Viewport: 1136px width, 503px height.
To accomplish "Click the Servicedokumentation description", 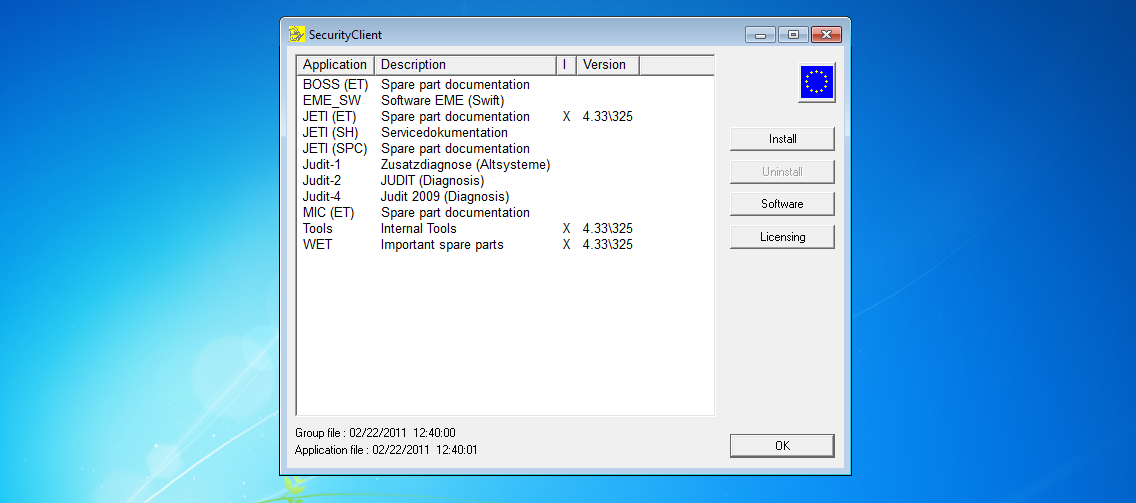I will pos(444,133).
